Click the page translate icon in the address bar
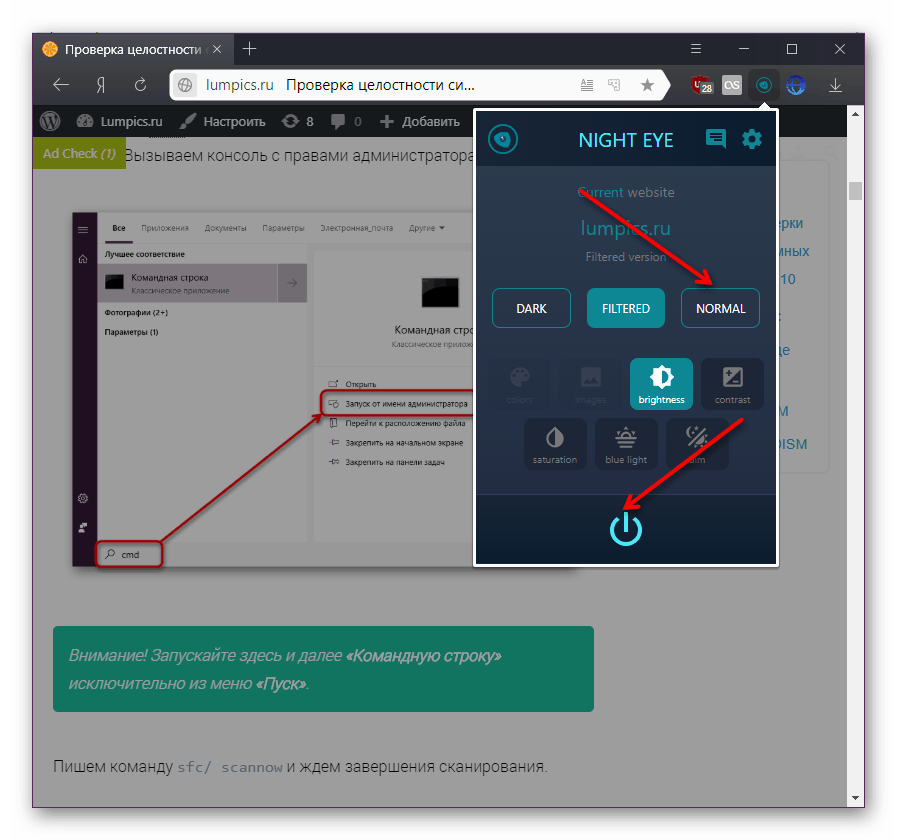 [x=614, y=85]
